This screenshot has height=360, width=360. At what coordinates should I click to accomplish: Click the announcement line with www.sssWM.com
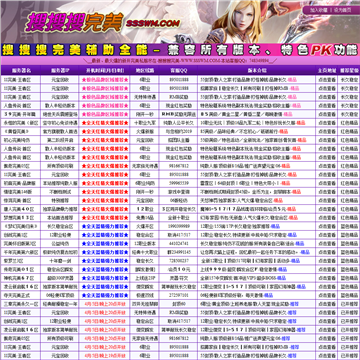click(x=180, y=61)
